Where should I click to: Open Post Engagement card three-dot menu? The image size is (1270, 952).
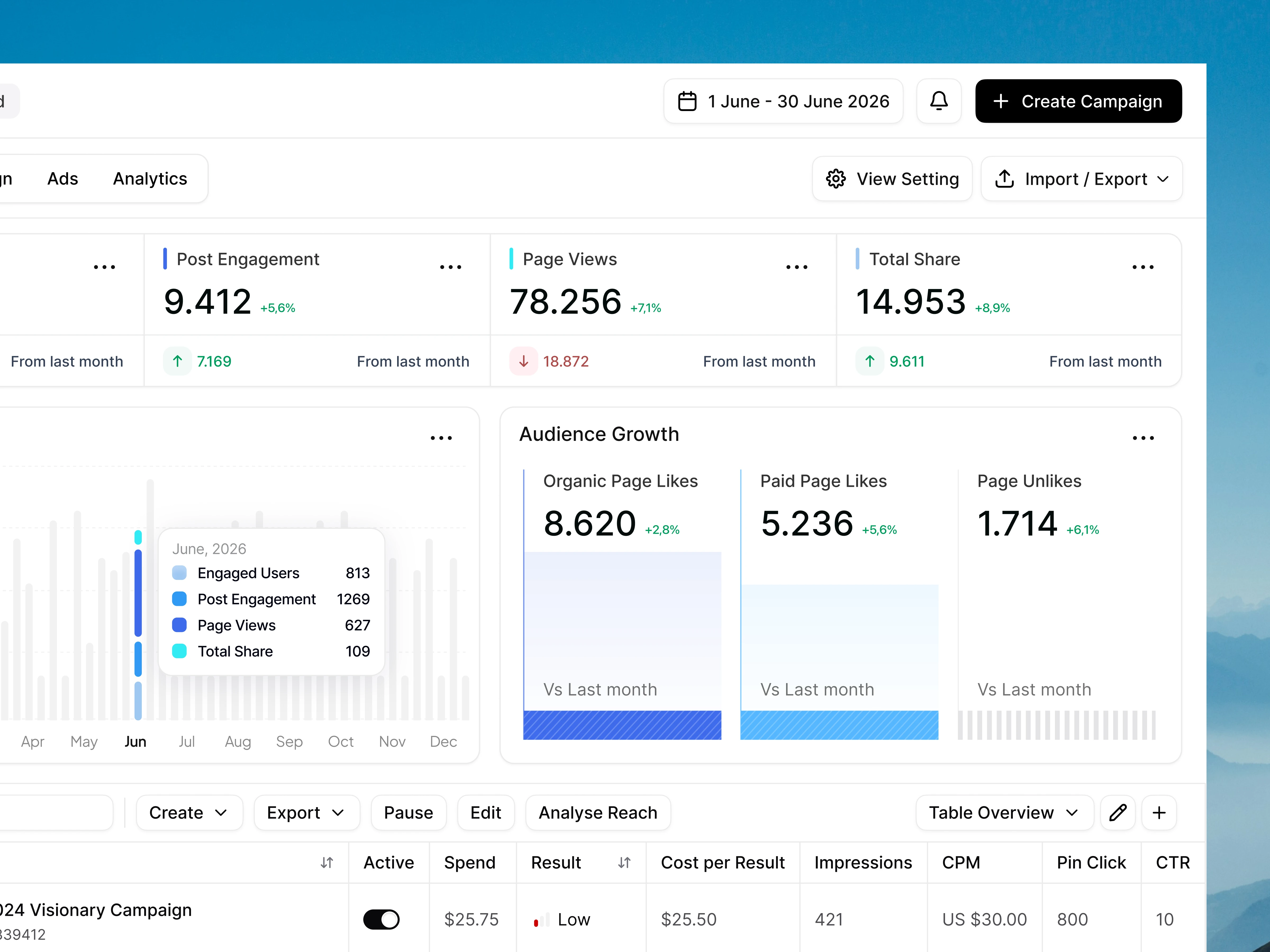[x=450, y=267]
